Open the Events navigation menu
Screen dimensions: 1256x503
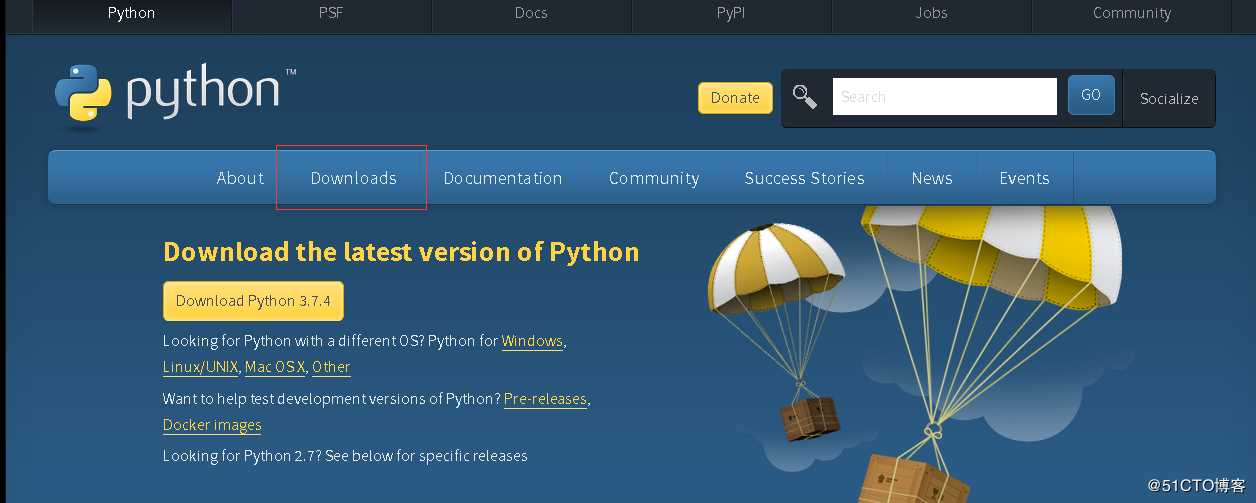click(1025, 178)
